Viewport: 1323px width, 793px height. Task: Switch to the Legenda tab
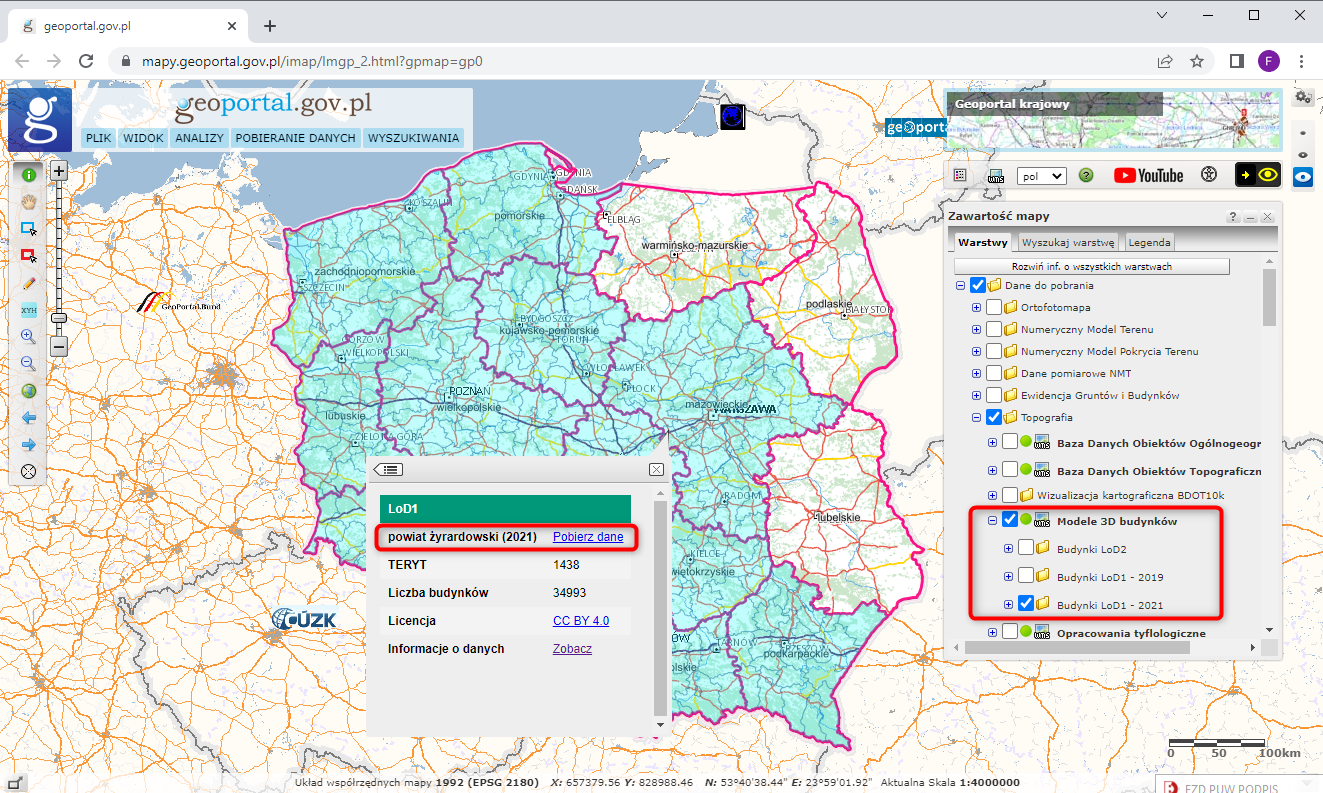[1148, 242]
